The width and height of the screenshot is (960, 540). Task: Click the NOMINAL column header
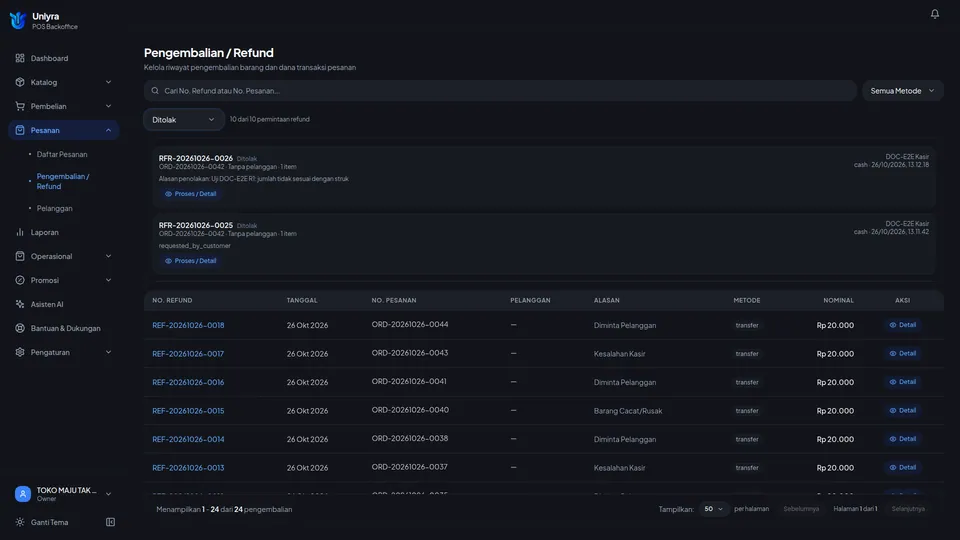point(838,300)
